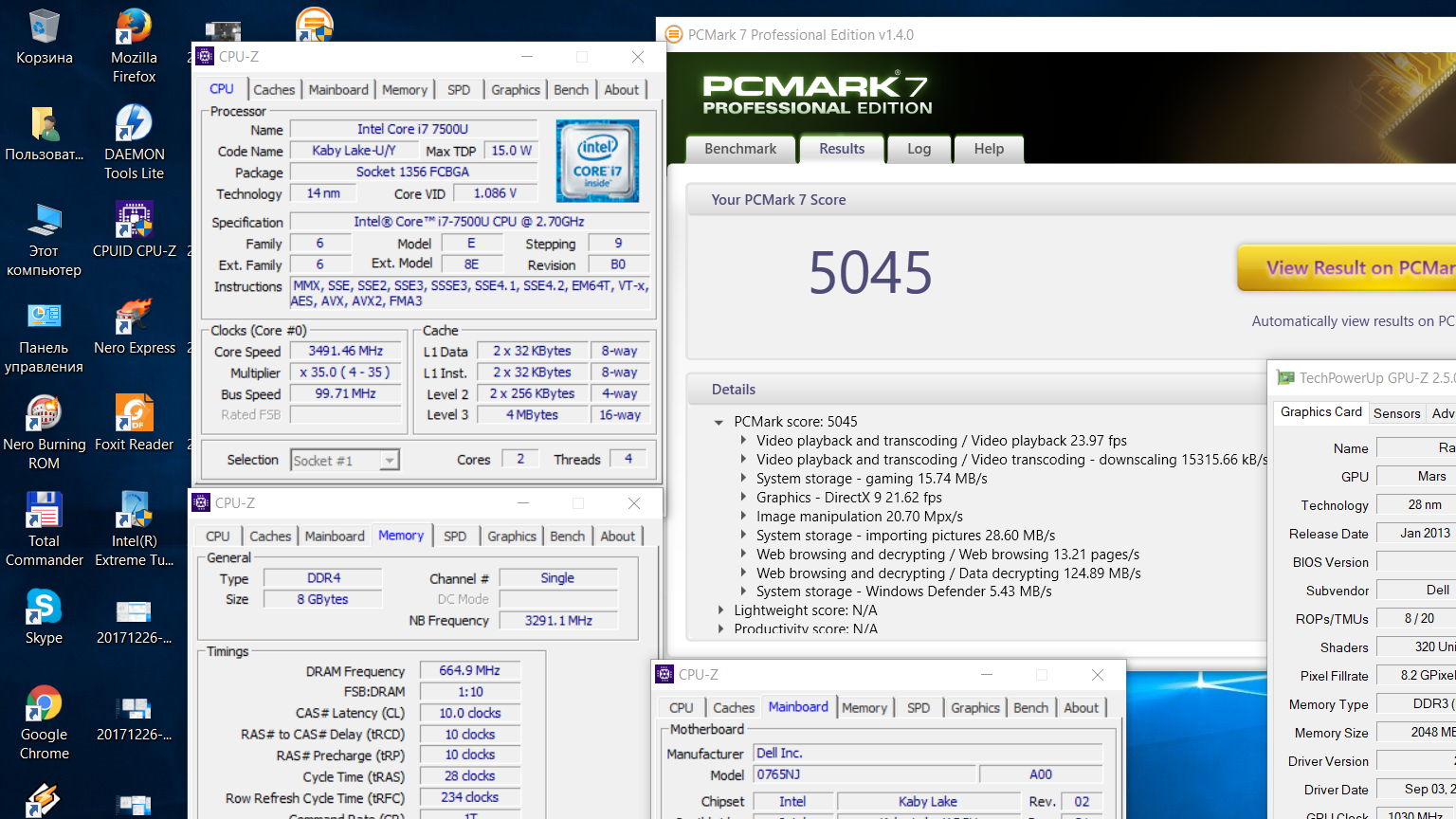Image resolution: width=1456 pixels, height=819 pixels.
Task: Expand System storage - gaming 15.74 MB/s row
Action: [743, 479]
